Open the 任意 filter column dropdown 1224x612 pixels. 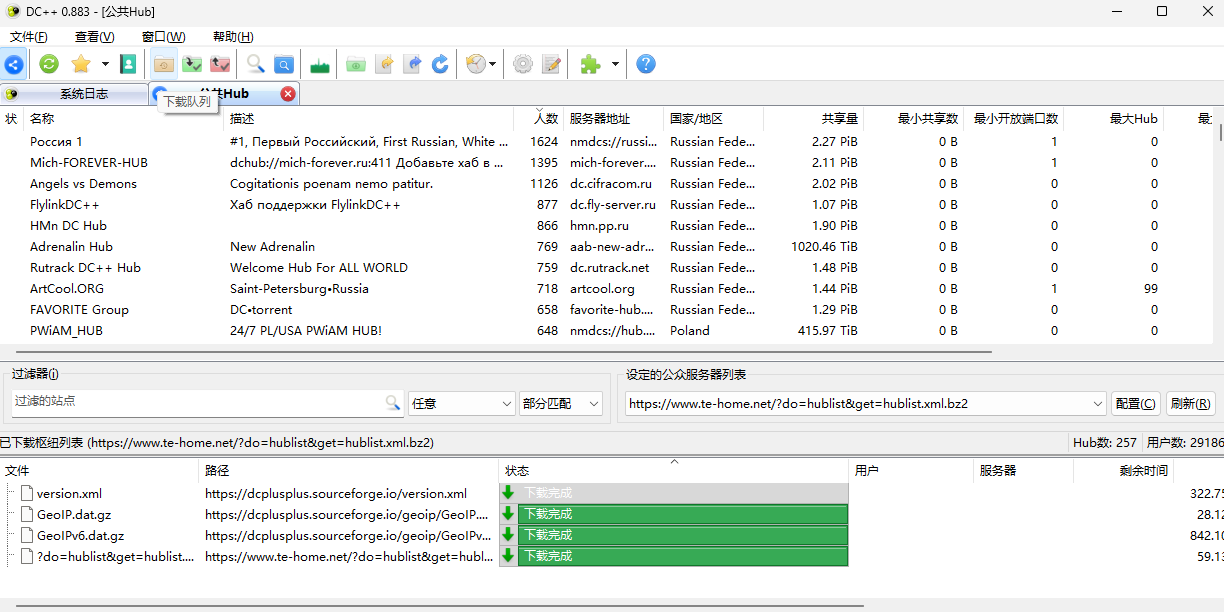click(462, 403)
